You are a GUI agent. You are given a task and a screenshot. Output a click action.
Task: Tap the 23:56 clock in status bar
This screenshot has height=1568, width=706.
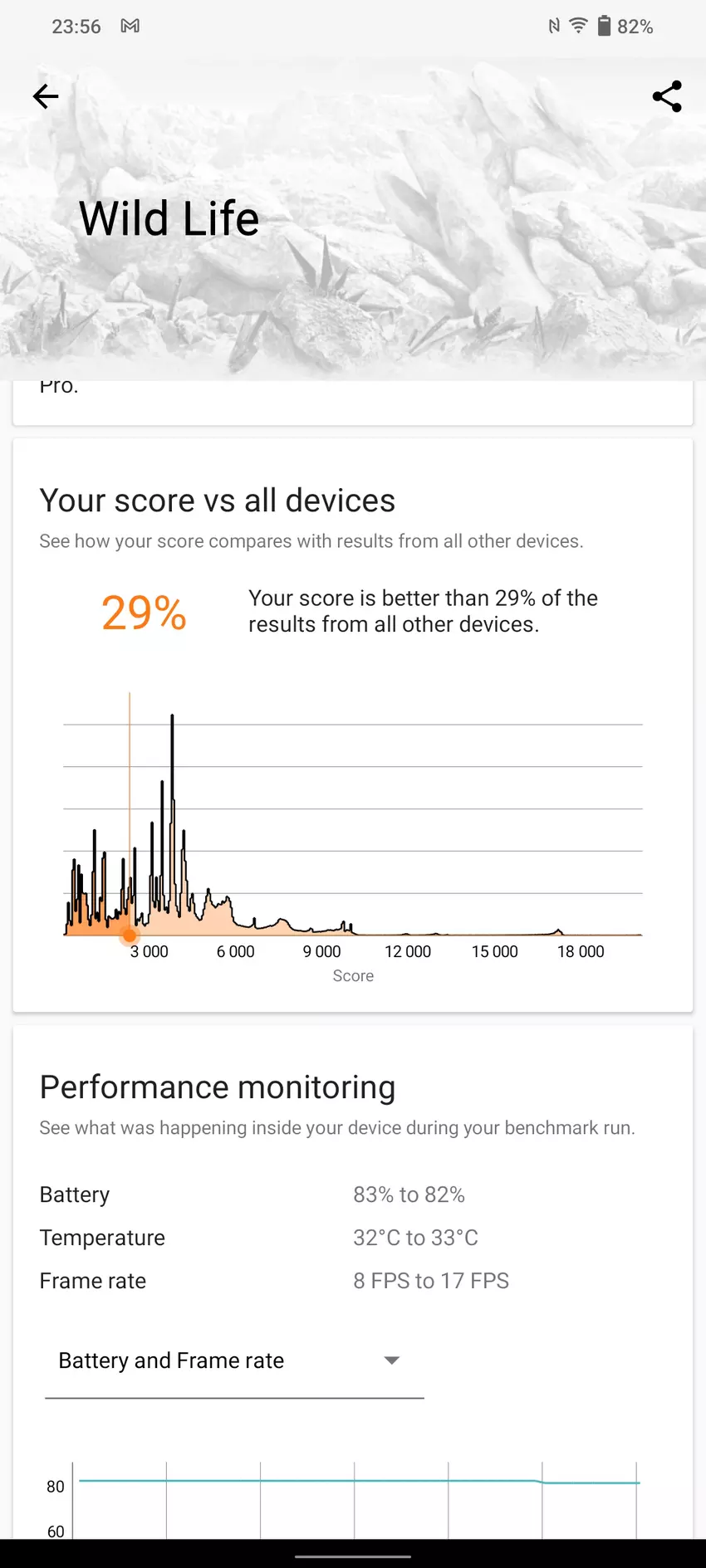click(x=76, y=27)
